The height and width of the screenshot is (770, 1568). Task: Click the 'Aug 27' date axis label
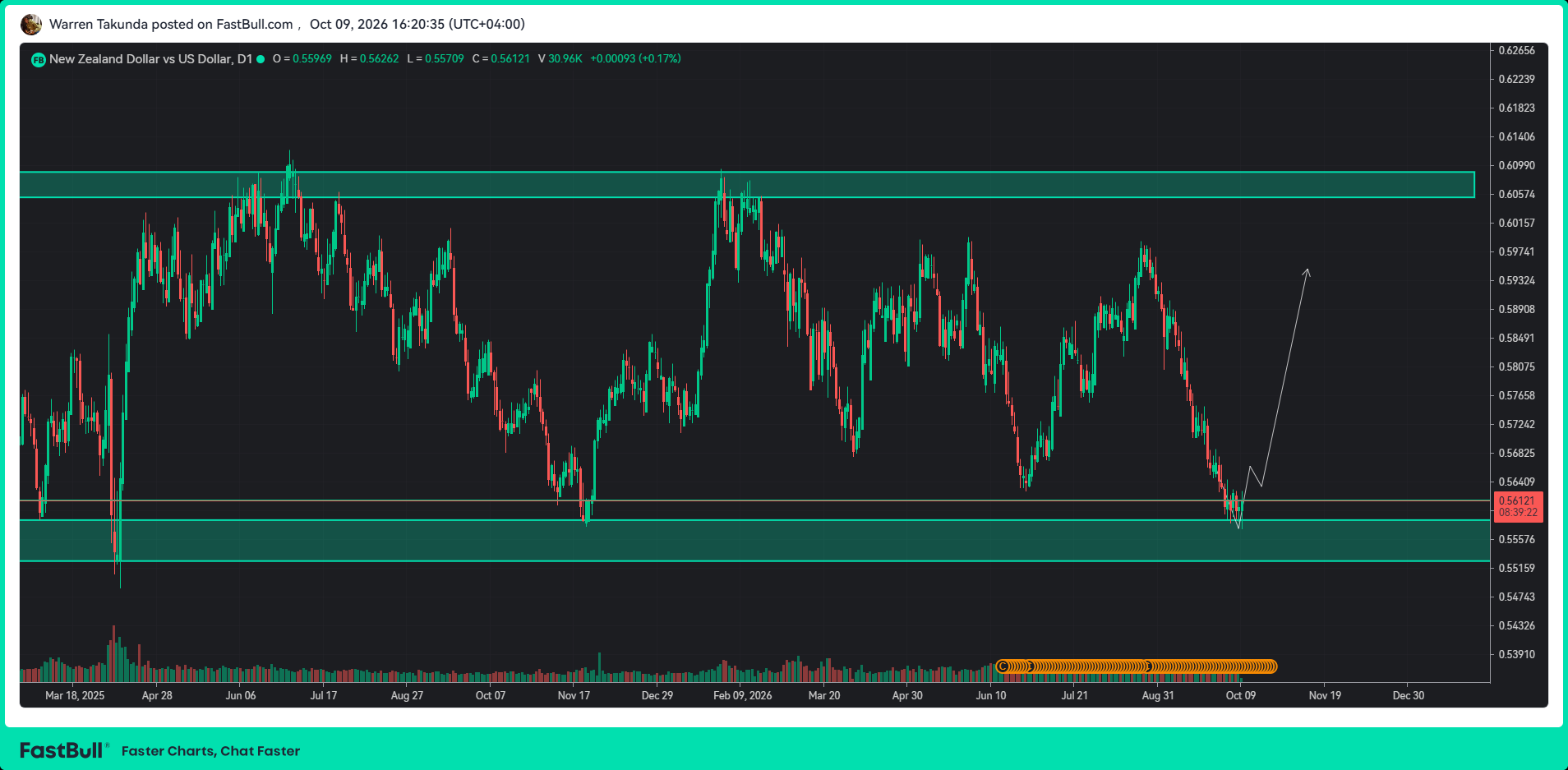pos(407,695)
